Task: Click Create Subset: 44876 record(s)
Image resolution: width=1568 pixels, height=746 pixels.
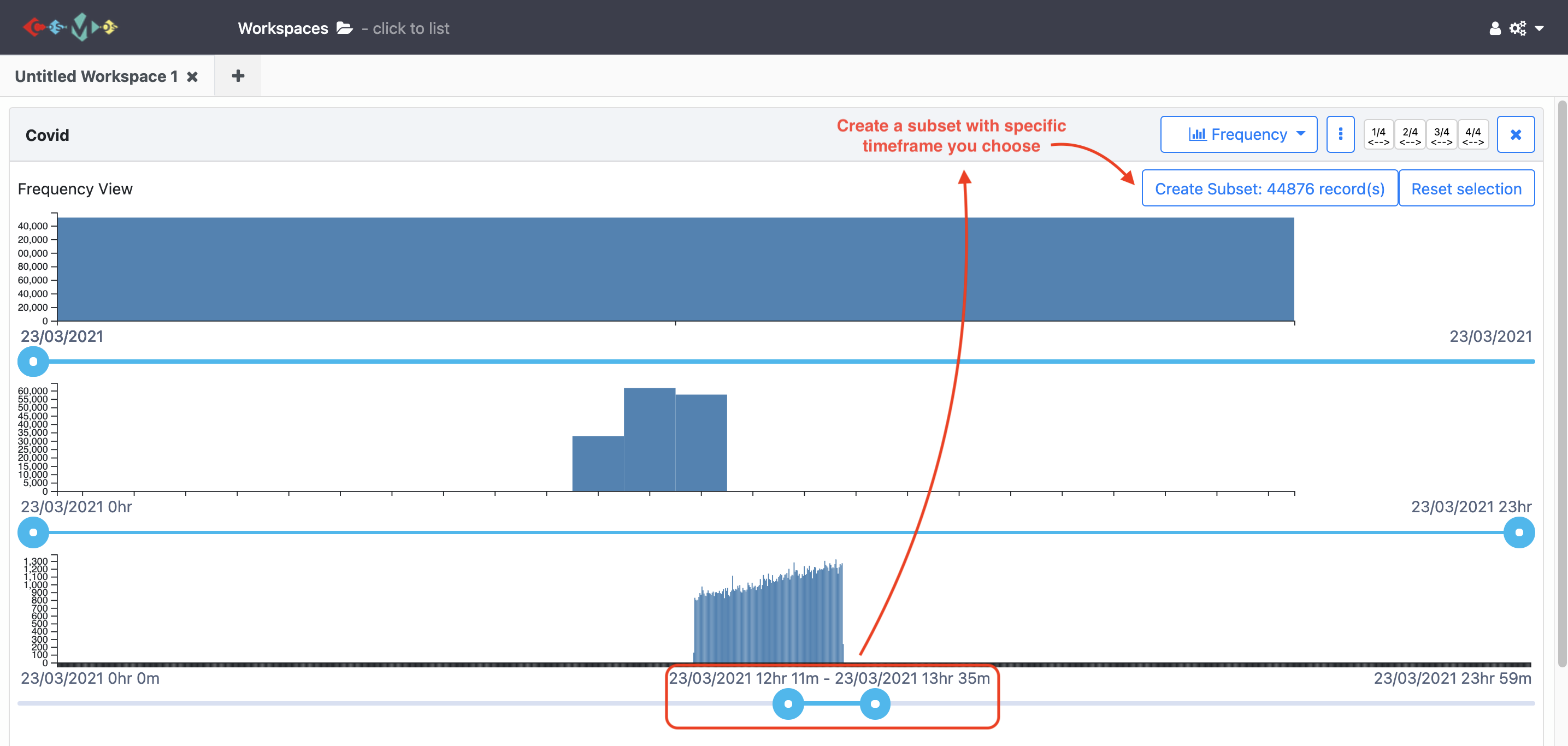Action: coord(1270,188)
